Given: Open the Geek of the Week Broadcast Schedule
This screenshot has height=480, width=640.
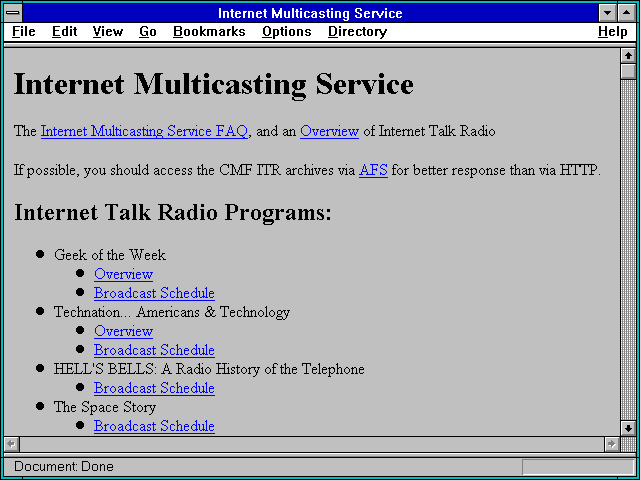Looking at the screenshot, I should (154, 293).
